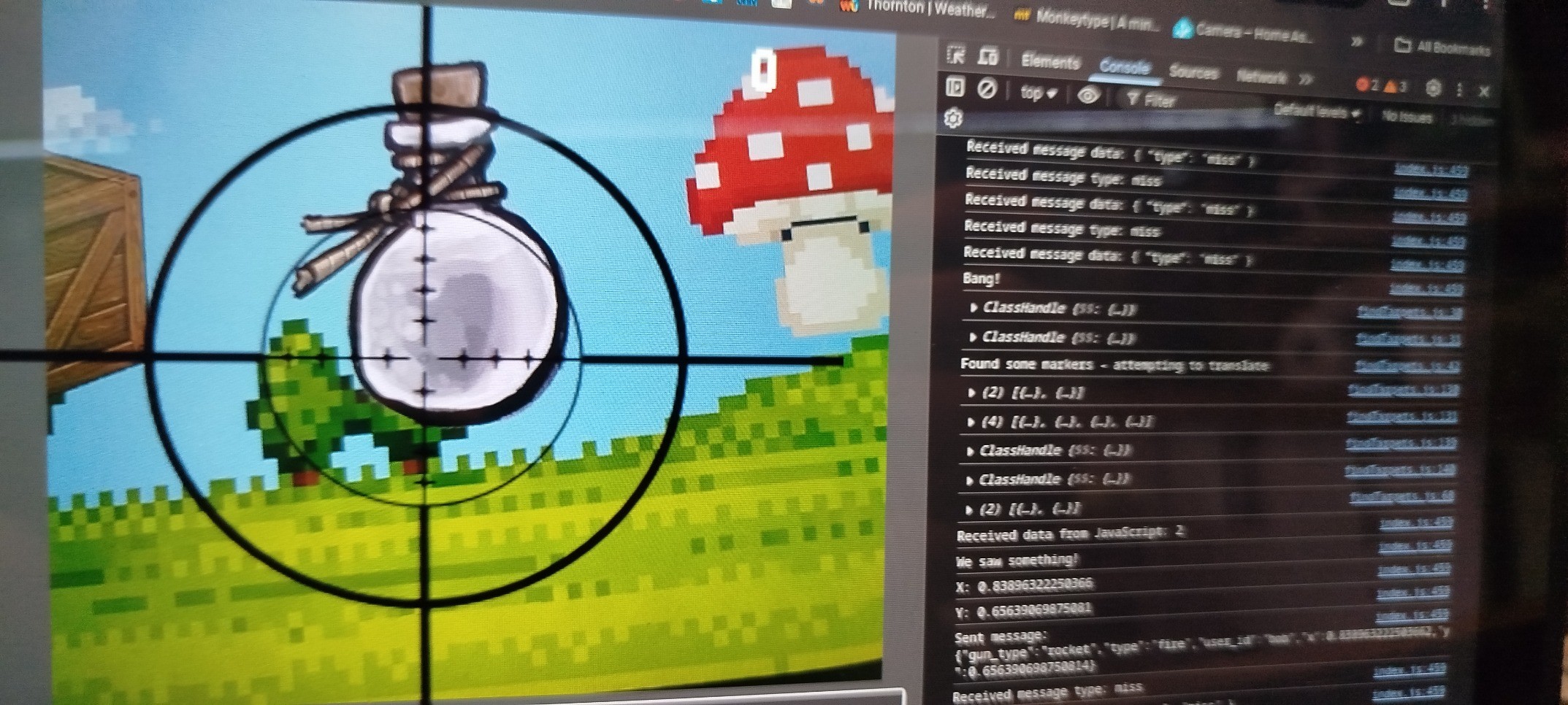Click the score counter '0' in the game

[x=764, y=70]
